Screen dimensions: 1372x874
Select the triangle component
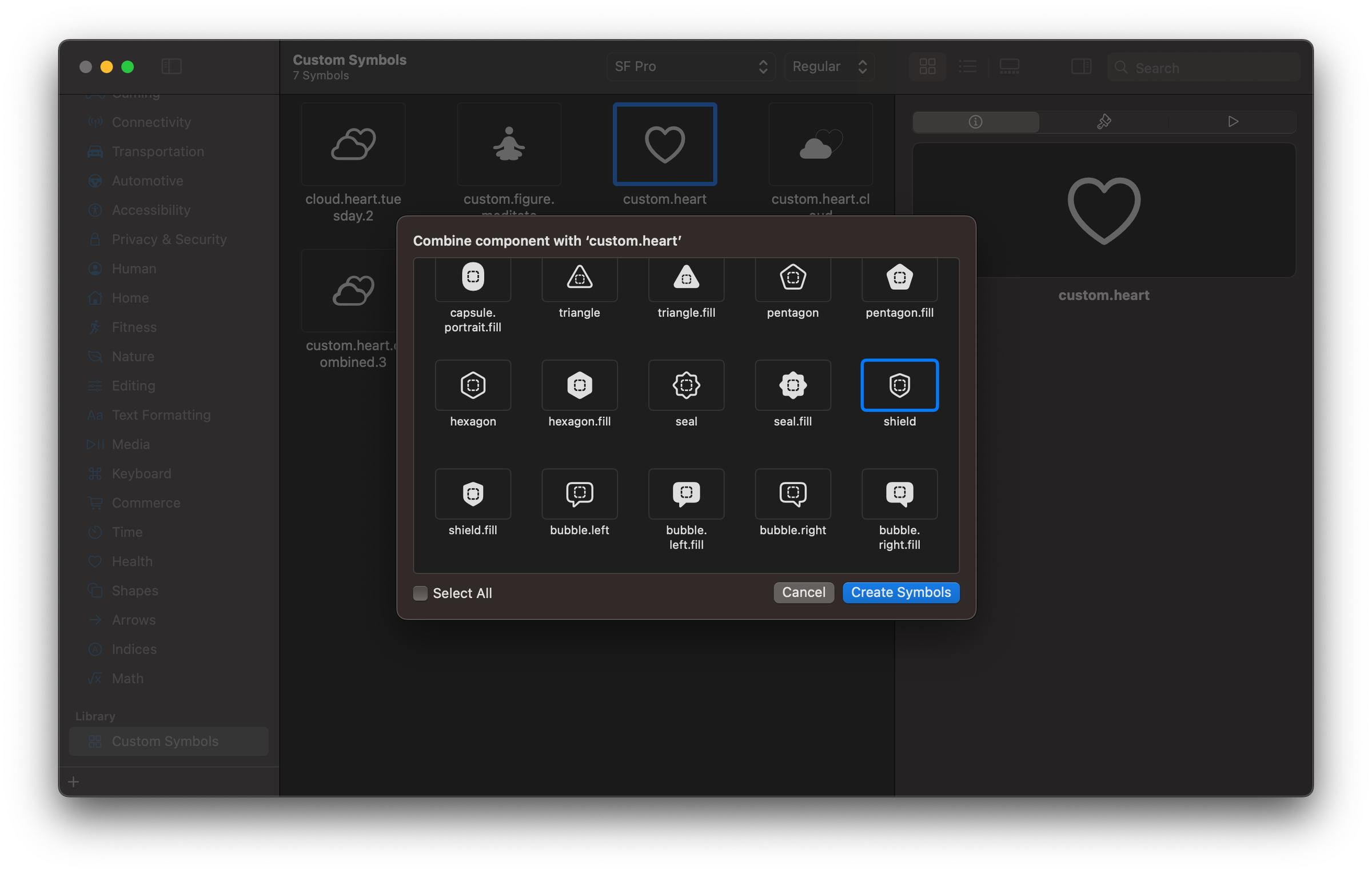coord(579,280)
